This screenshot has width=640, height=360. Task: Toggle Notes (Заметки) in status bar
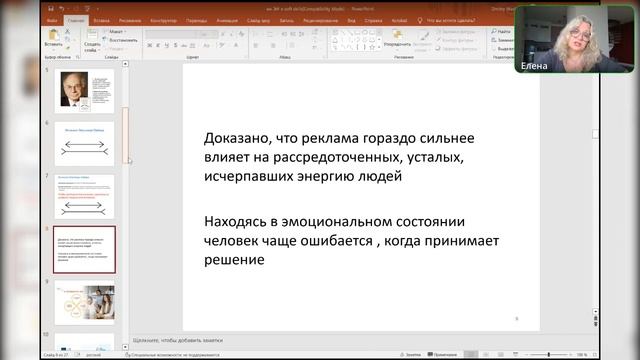(x=411, y=355)
